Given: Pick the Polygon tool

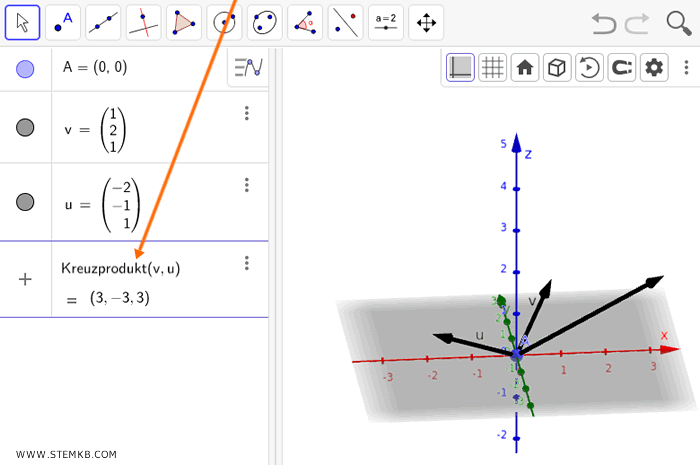Looking at the screenshot, I should (184, 22).
